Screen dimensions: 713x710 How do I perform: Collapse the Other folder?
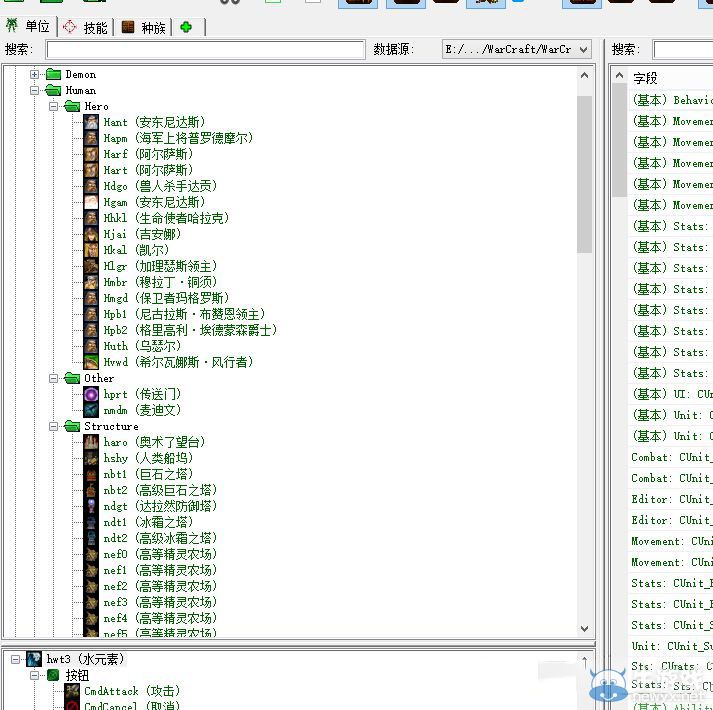coord(54,378)
